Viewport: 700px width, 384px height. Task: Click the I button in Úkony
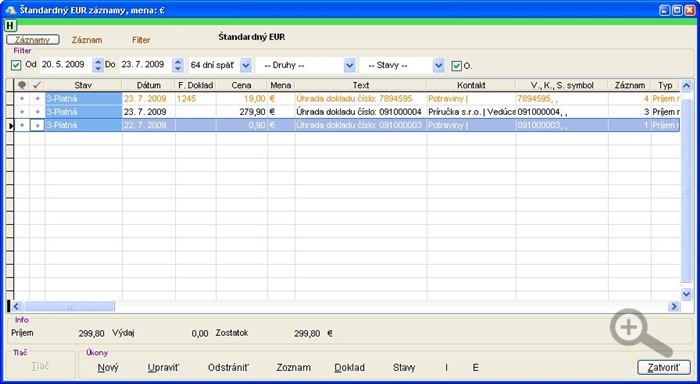point(446,367)
